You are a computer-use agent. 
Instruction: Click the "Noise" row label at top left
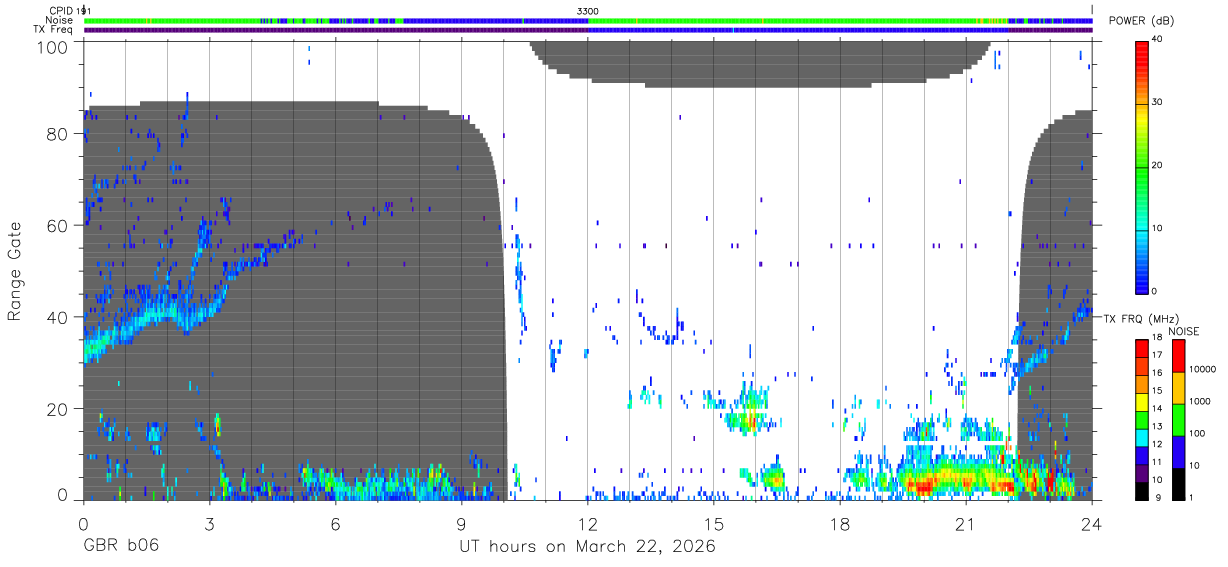[x=59, y=20]
